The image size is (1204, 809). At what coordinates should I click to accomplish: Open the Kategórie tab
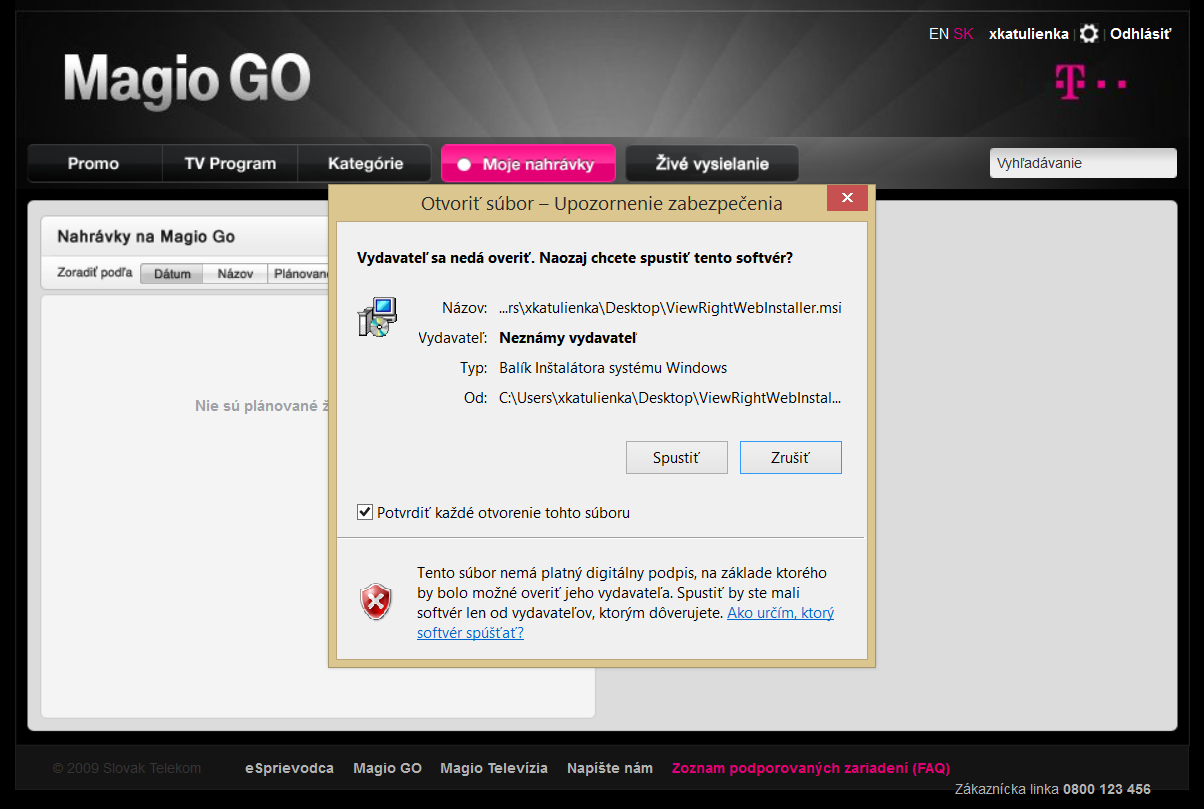[x=365, y=164]
